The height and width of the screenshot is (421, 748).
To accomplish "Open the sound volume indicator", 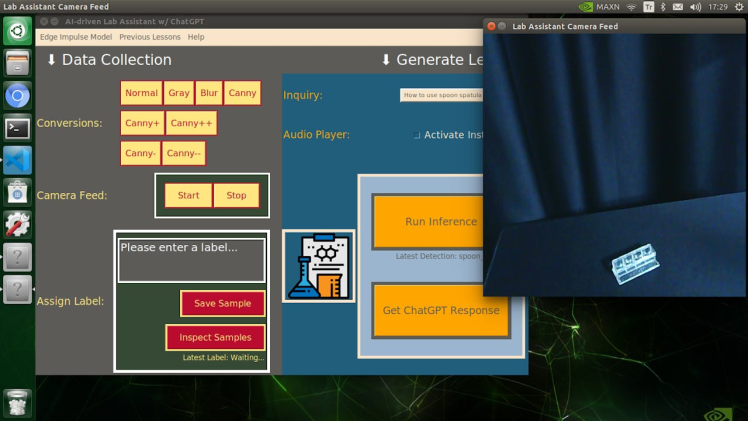I will click(695, 7).
